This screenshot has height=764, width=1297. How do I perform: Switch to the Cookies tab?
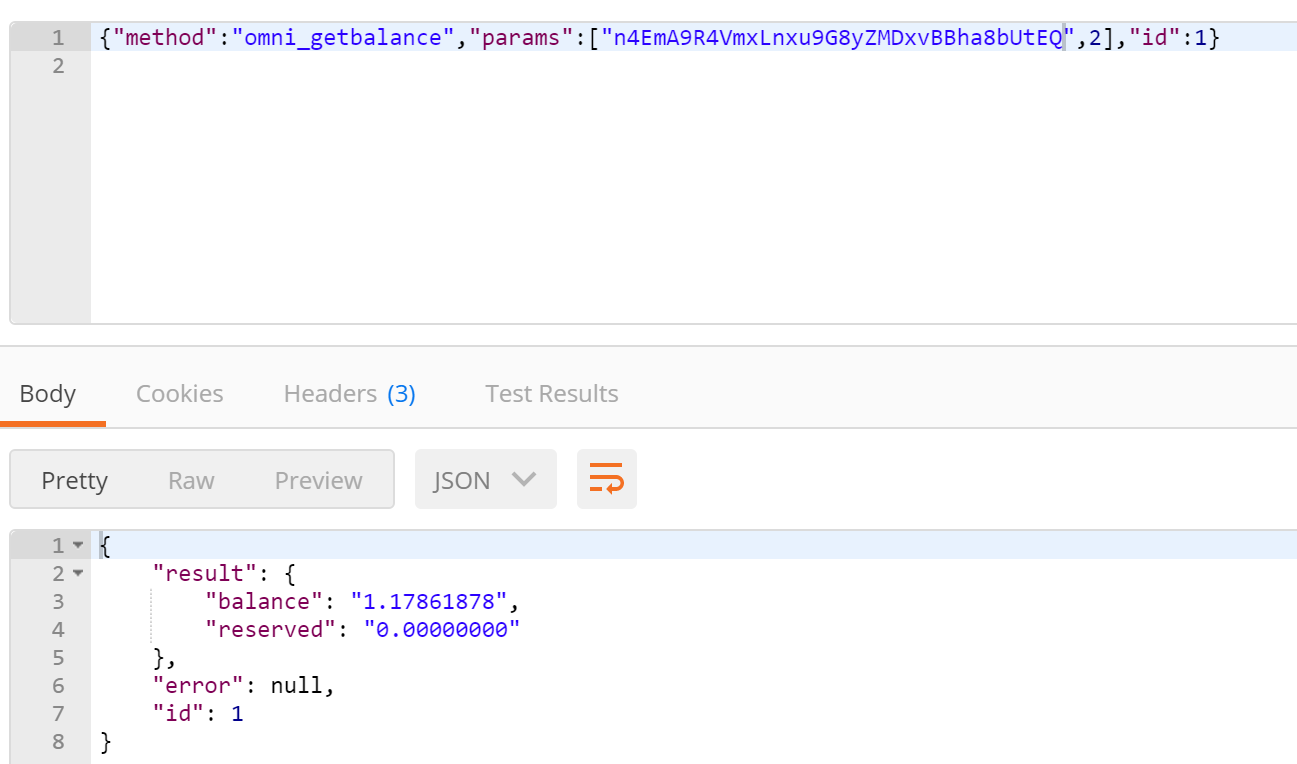(x=179, y=393)
